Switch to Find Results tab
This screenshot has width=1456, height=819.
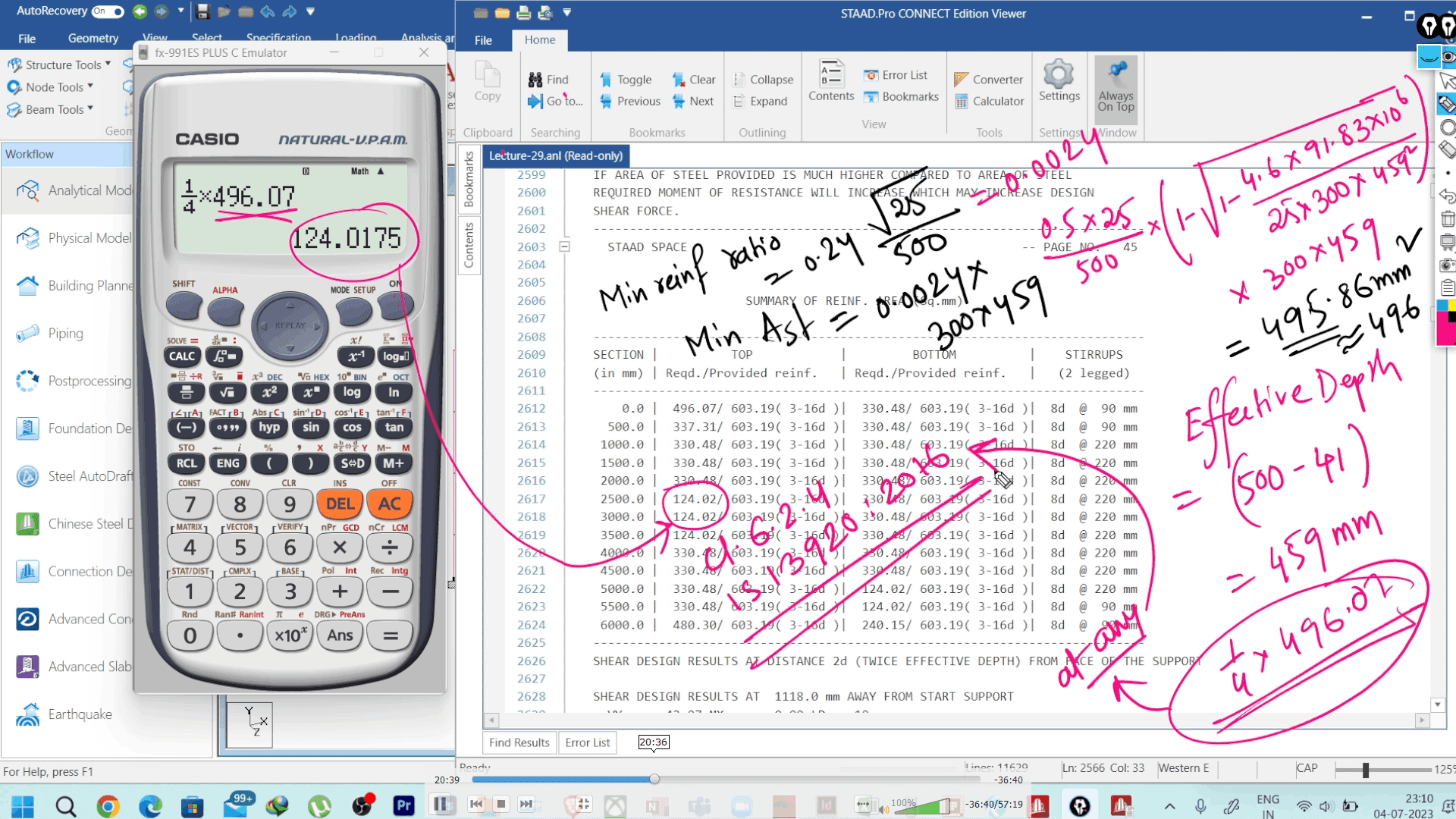(x=519, y=742)
